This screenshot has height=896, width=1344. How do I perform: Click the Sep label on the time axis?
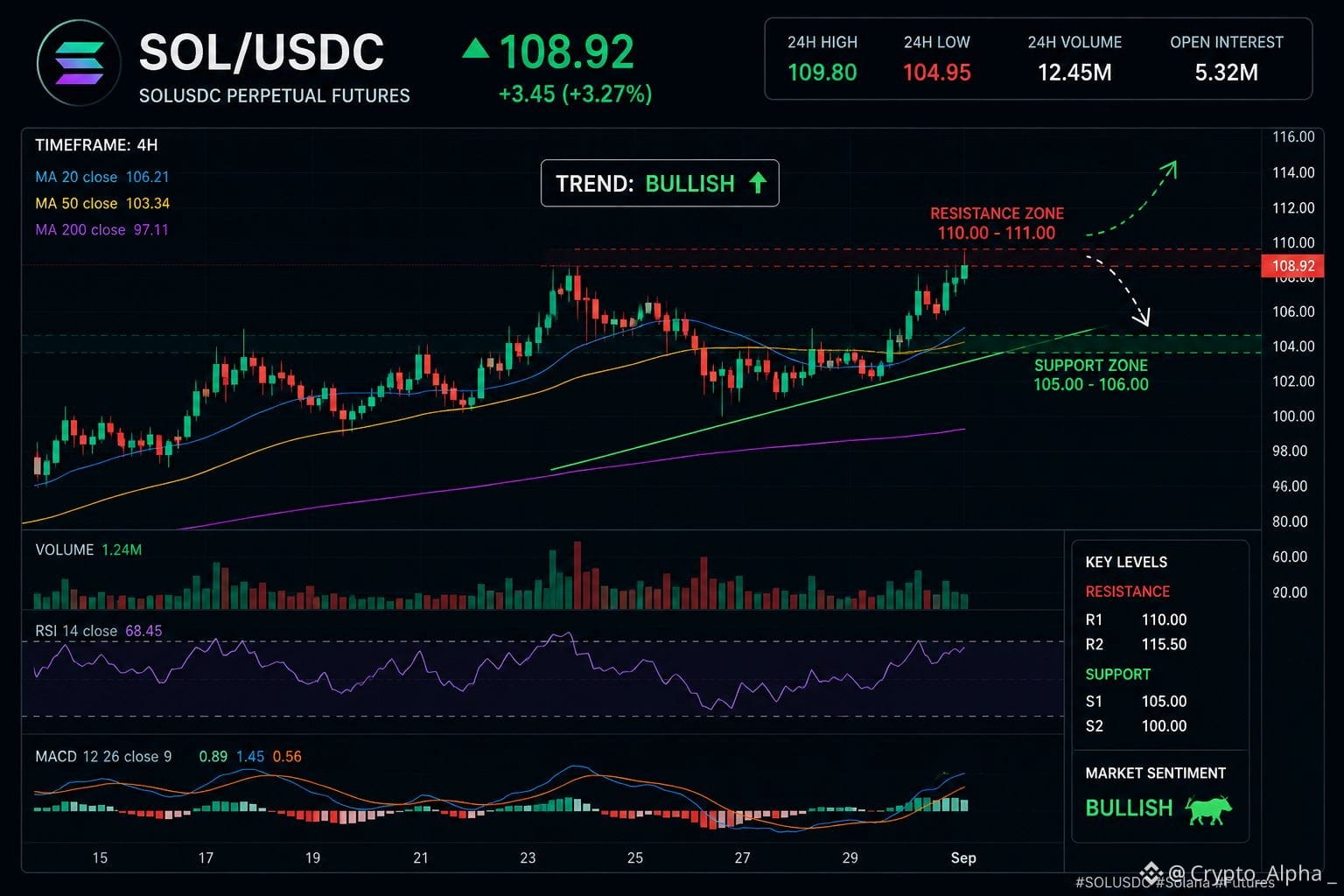coord(963,857)
